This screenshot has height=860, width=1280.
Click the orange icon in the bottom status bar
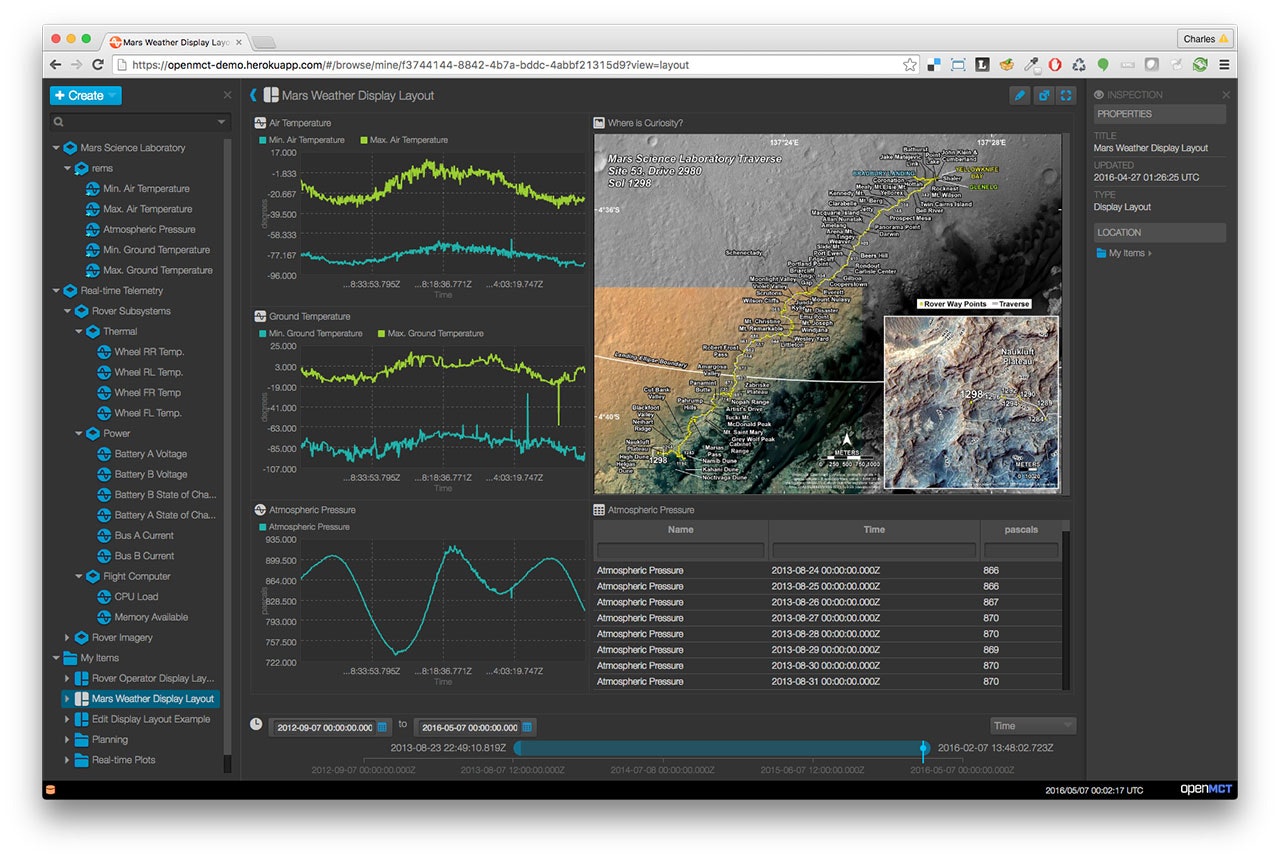coord(50,789)
